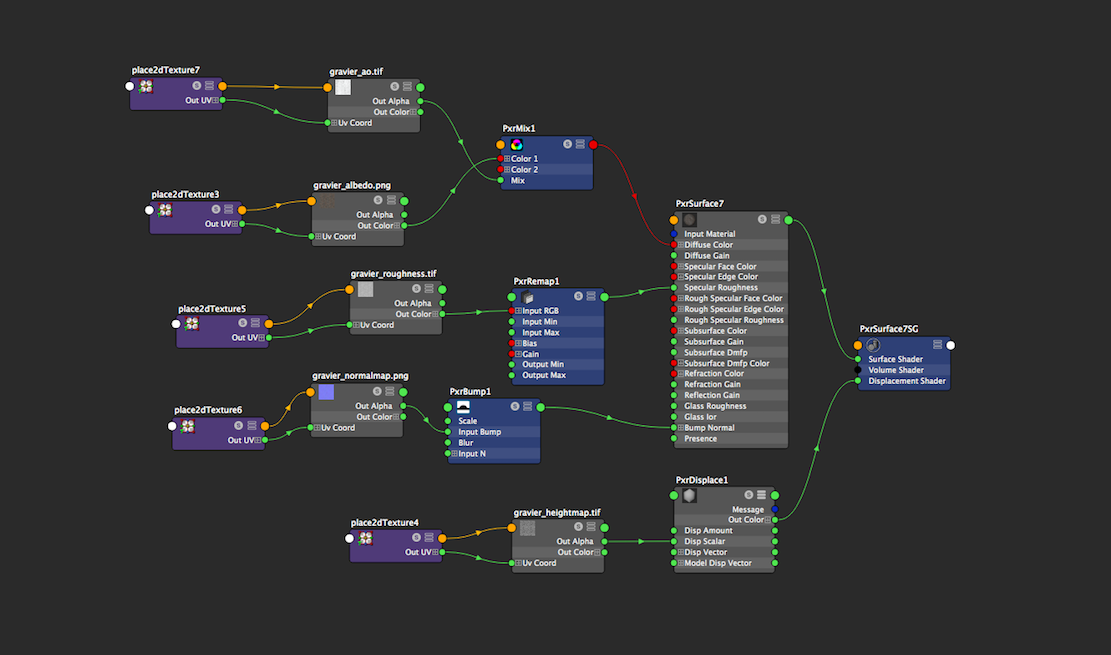Expand Out Color on gravier_albedo.png node
The width and height of the screenshot is (1111, 655).
[397, 226]
